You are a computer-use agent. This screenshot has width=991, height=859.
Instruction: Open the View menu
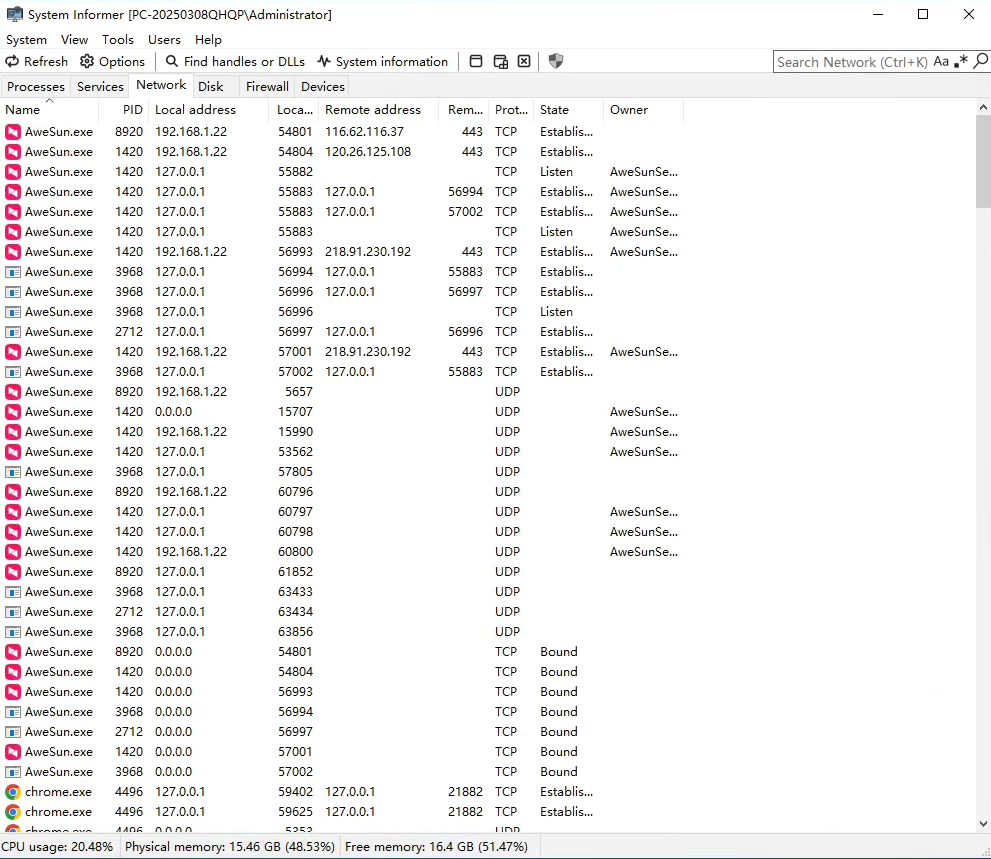pyautogui.click(x=75, y=40)
